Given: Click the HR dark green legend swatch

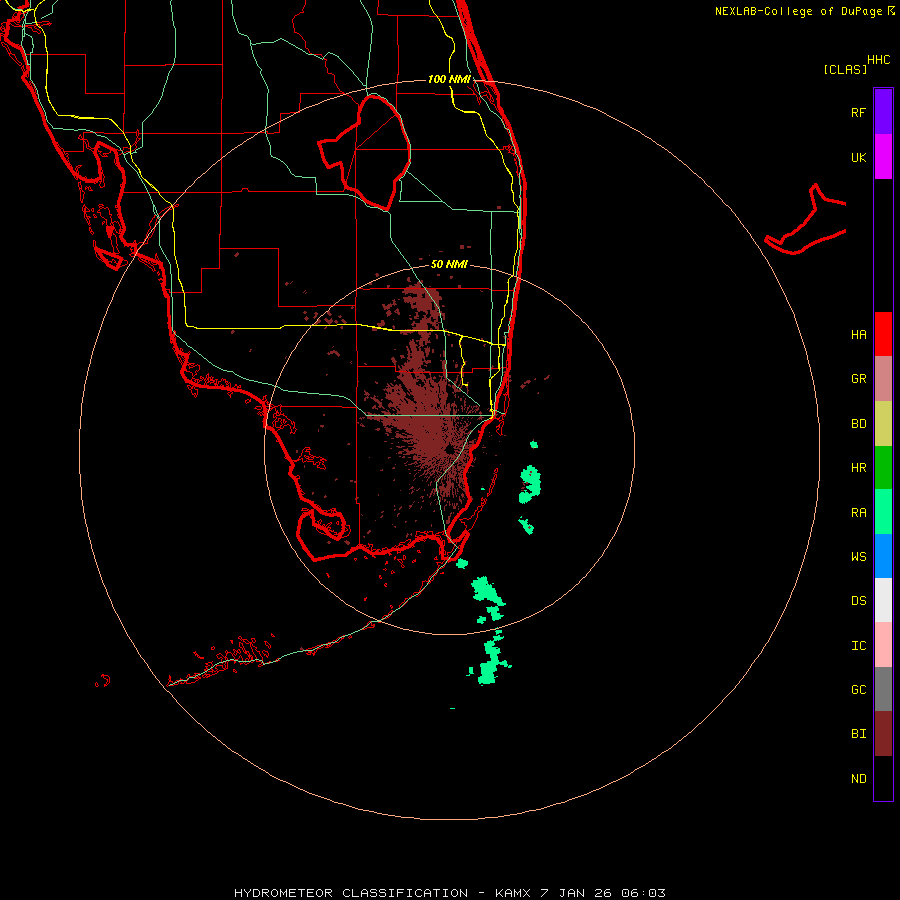Looking at the screenshot, I should [x=883, y=468].
